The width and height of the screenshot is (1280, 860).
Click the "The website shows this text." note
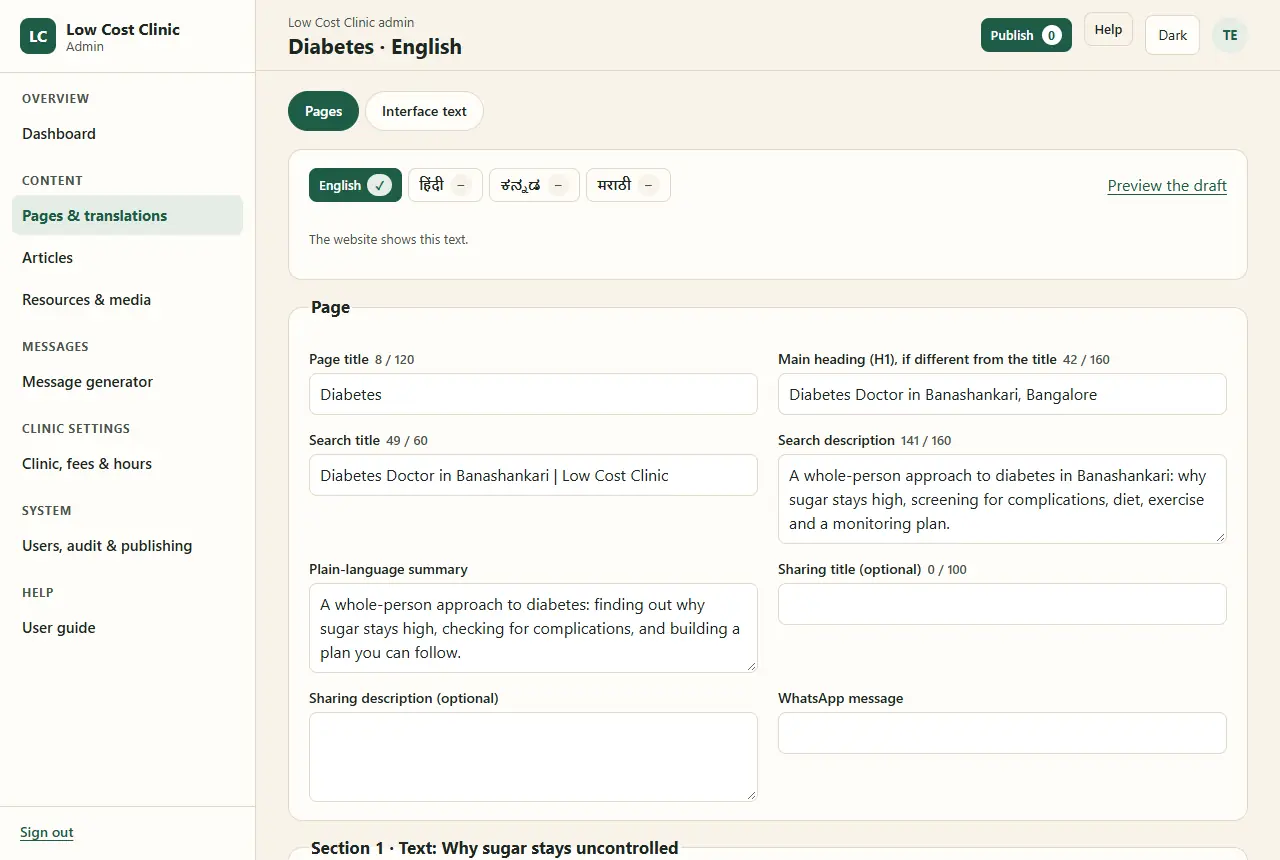[388, 239]
